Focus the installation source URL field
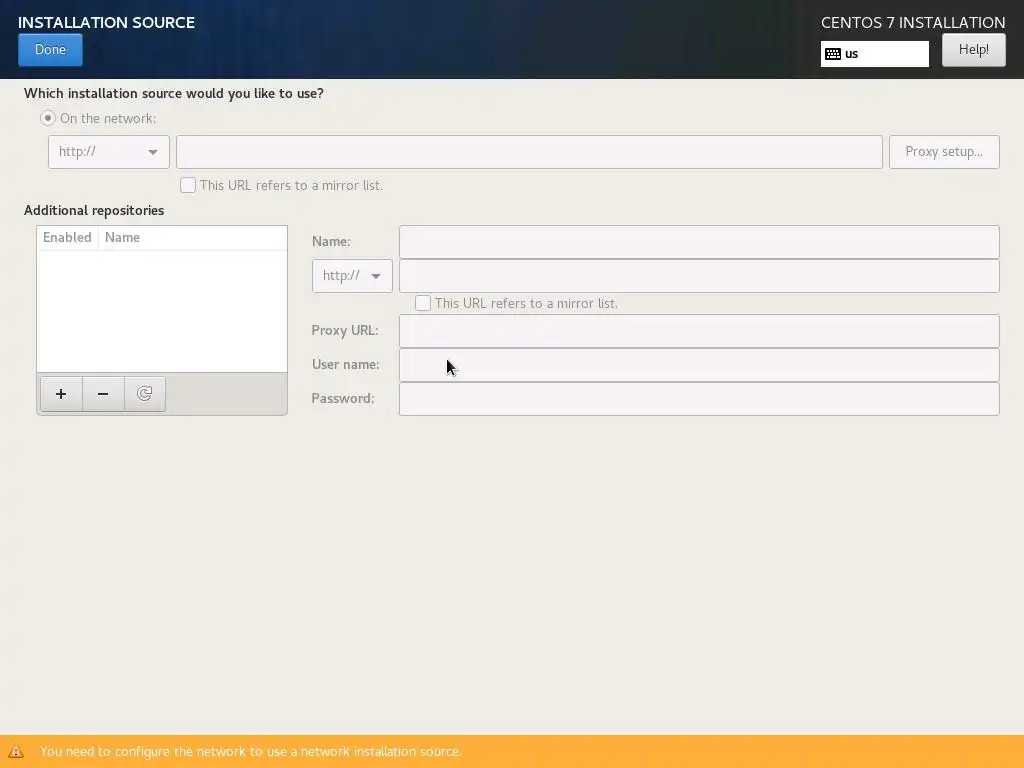This screenshot has width=1024, height=768. [x=529, y=152]
